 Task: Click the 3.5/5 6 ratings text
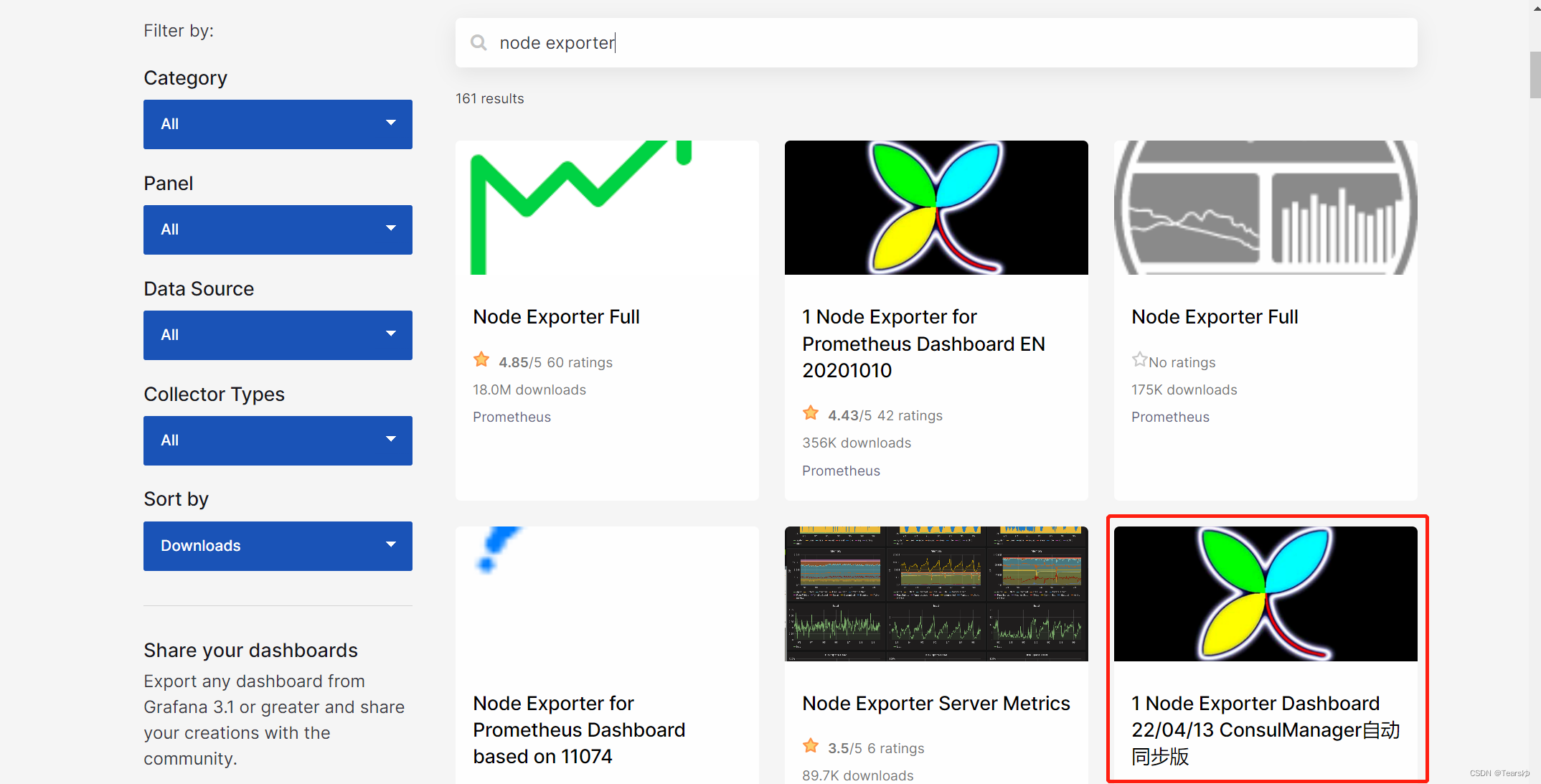pos(876,748)
